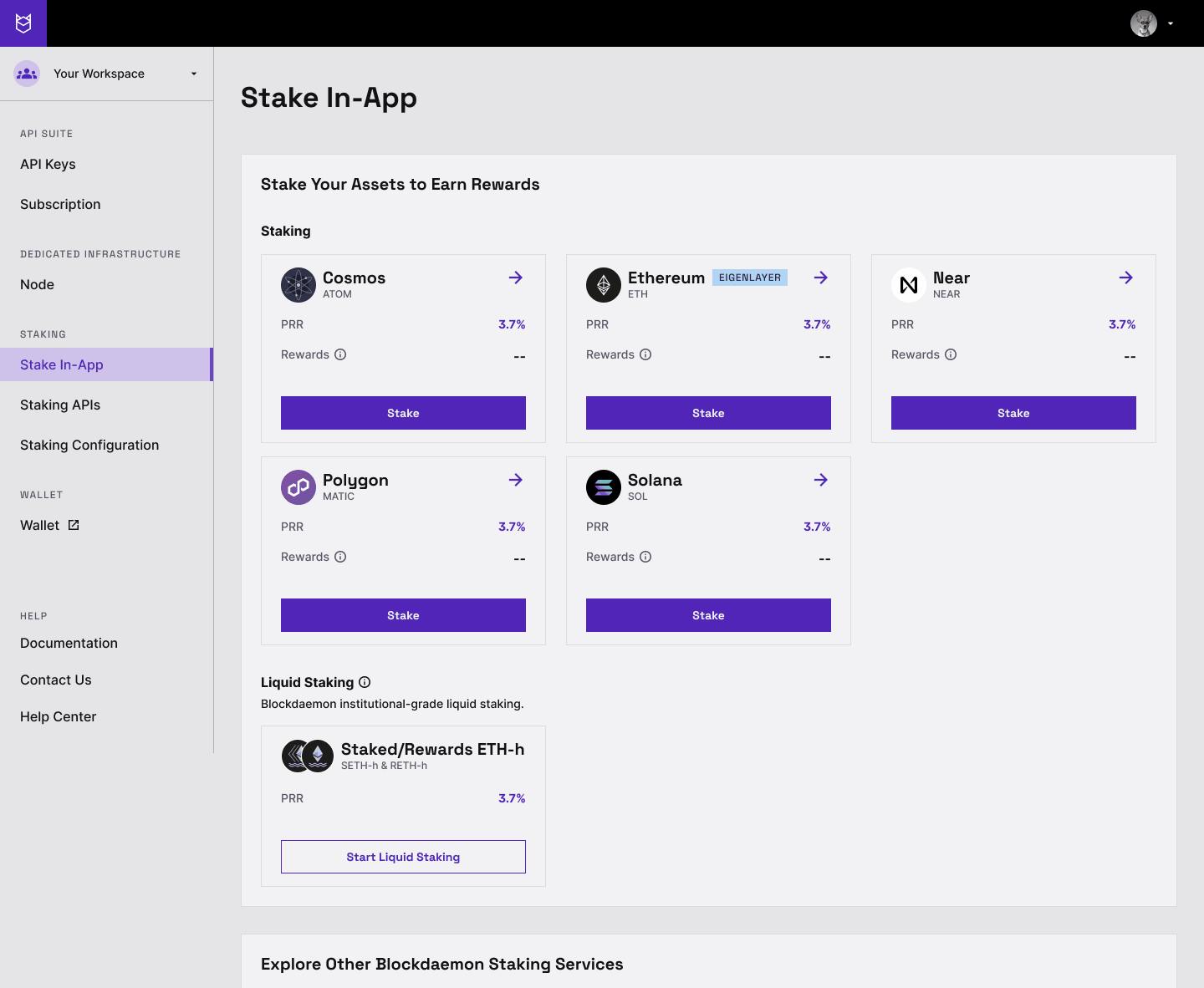
Task: Open Documentation from Help section
Action: [69, 643]
